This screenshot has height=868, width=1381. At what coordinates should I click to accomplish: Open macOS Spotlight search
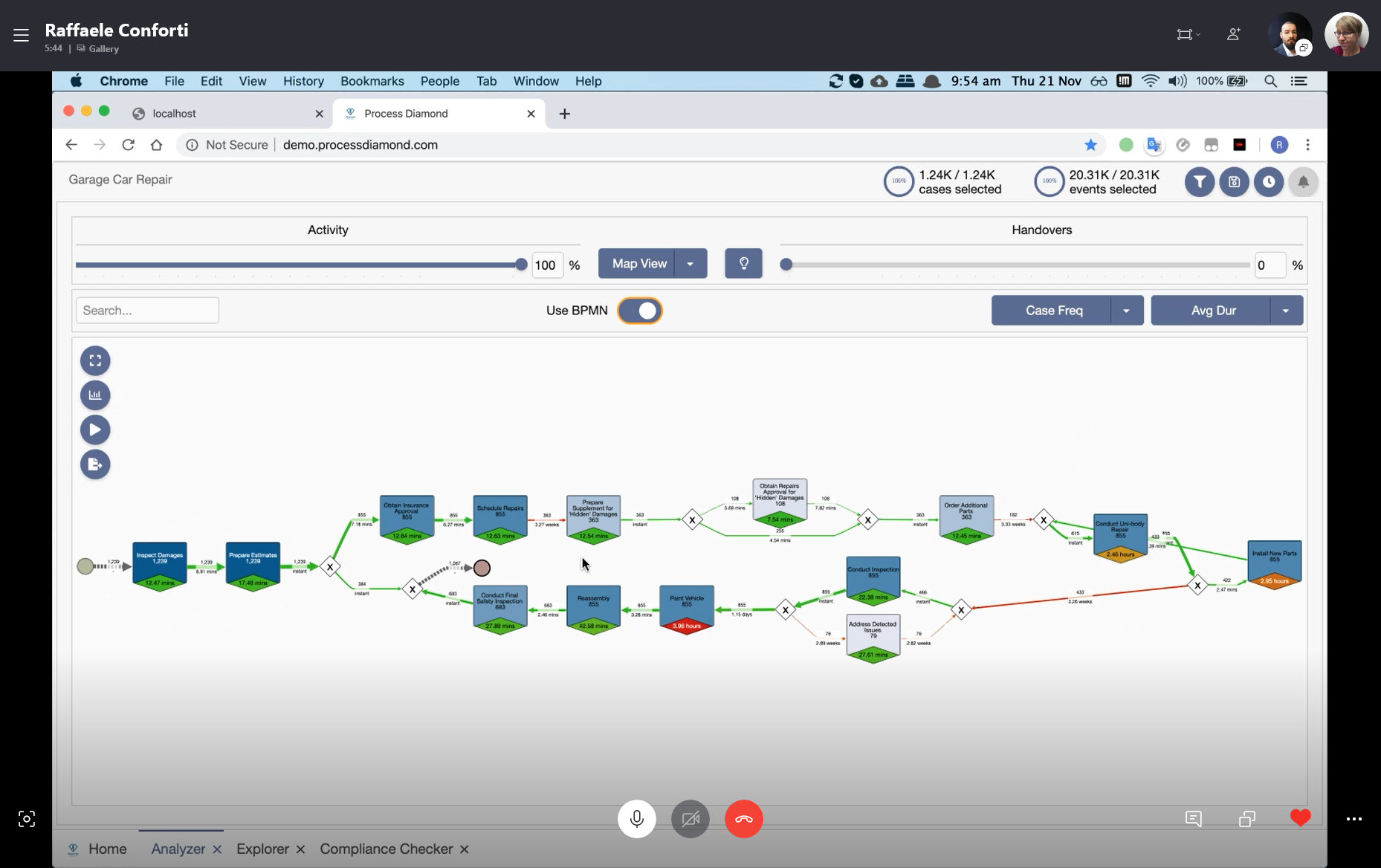(1271, 81)
